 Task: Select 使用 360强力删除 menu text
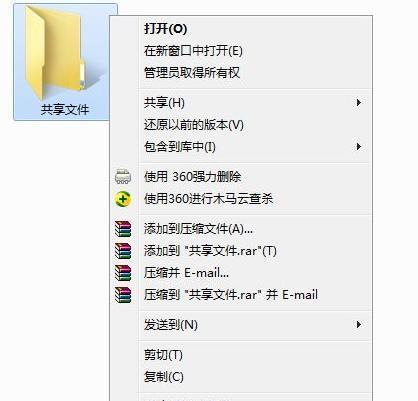coord(192,177)
